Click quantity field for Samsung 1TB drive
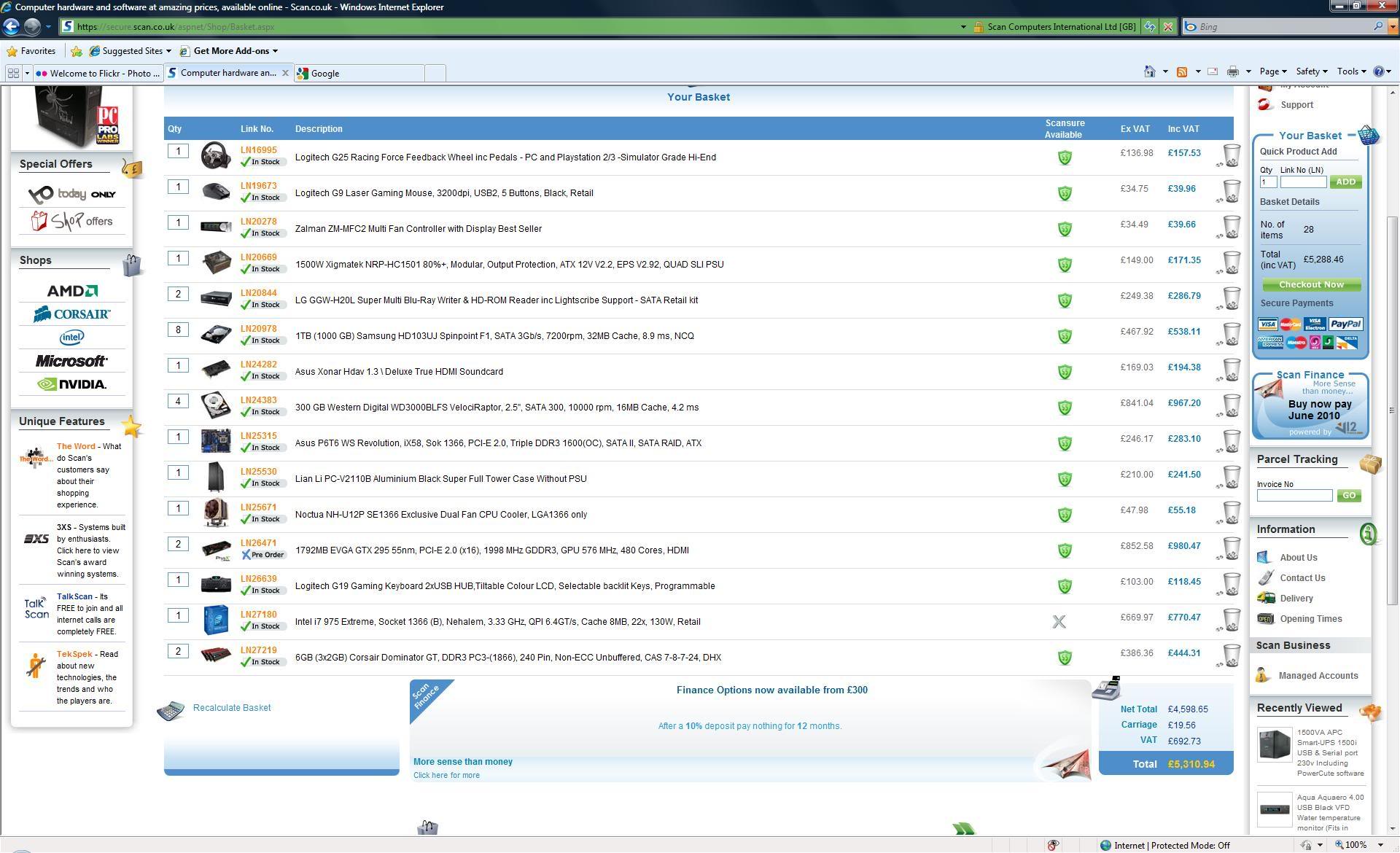The width and height of the screenshot is (1400, 853). [178, 330]
